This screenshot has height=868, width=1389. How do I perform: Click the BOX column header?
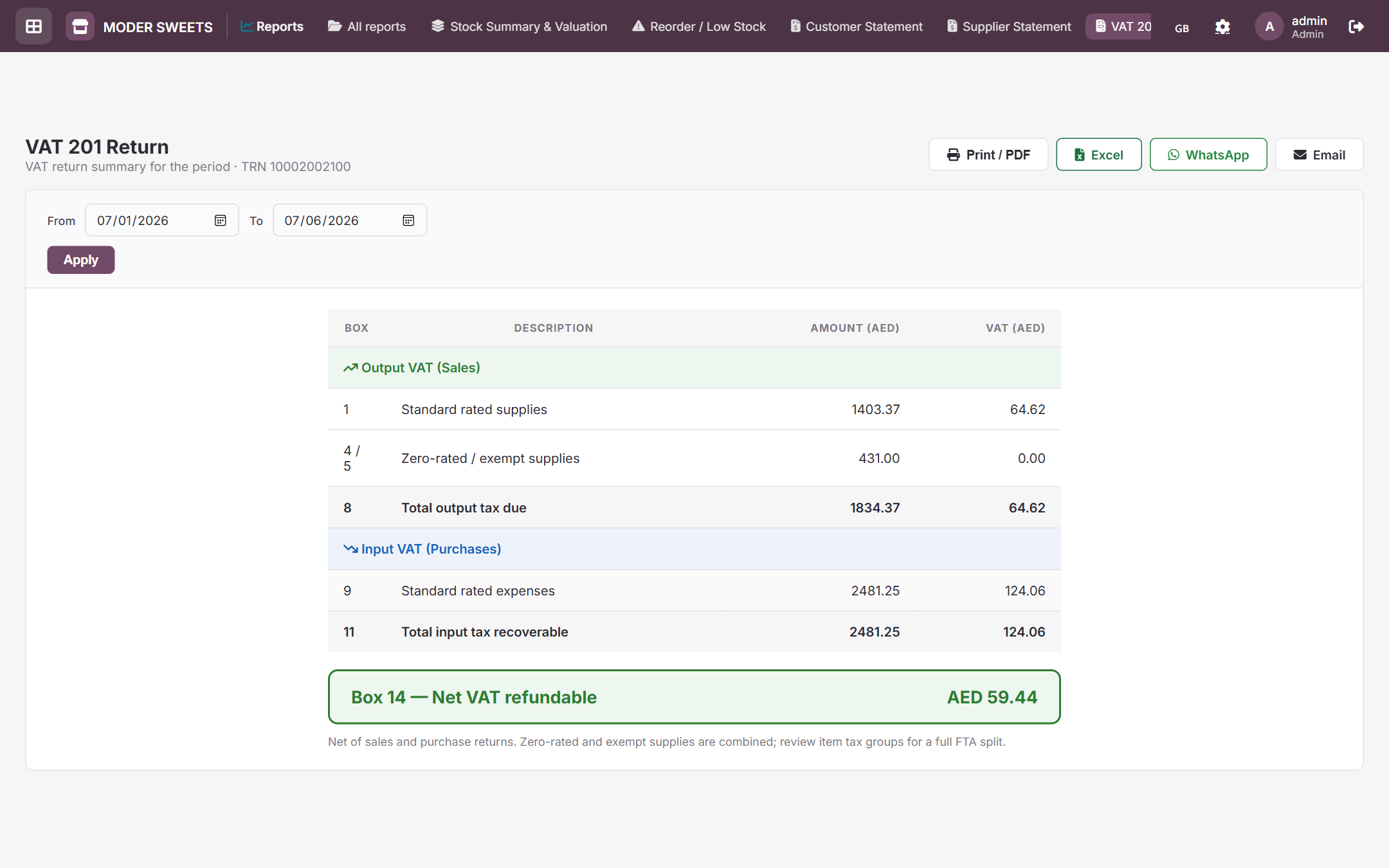tap(356, 328)
